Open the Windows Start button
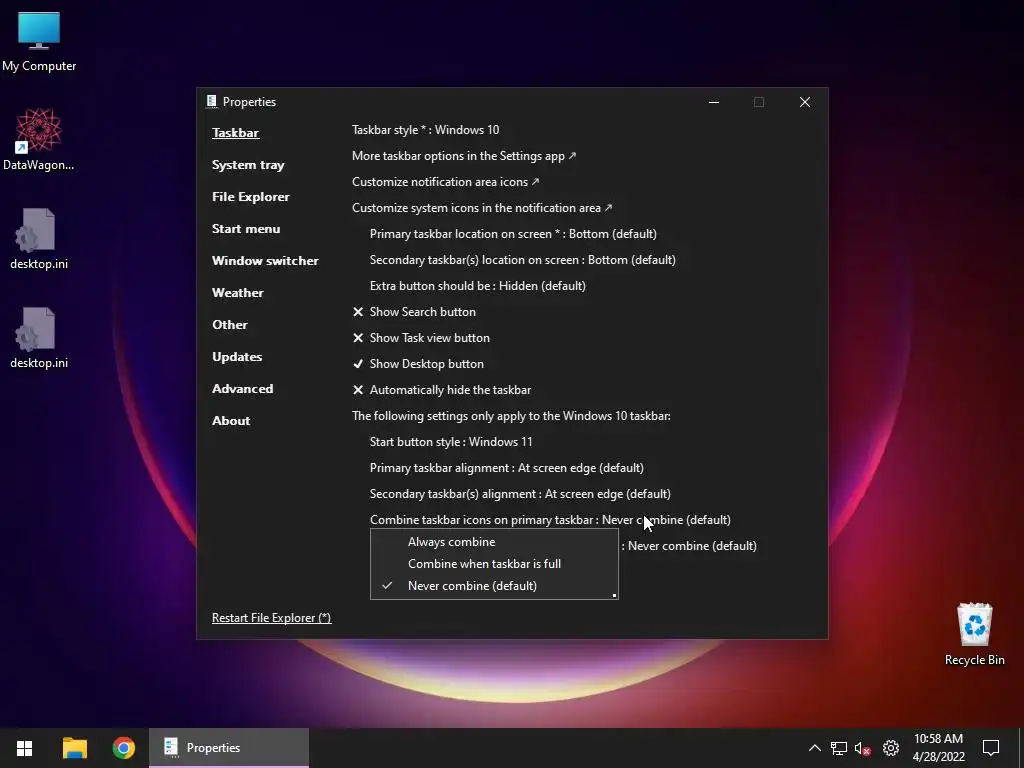Viewport: 1024px width, 768px height. tap(25, 748)
